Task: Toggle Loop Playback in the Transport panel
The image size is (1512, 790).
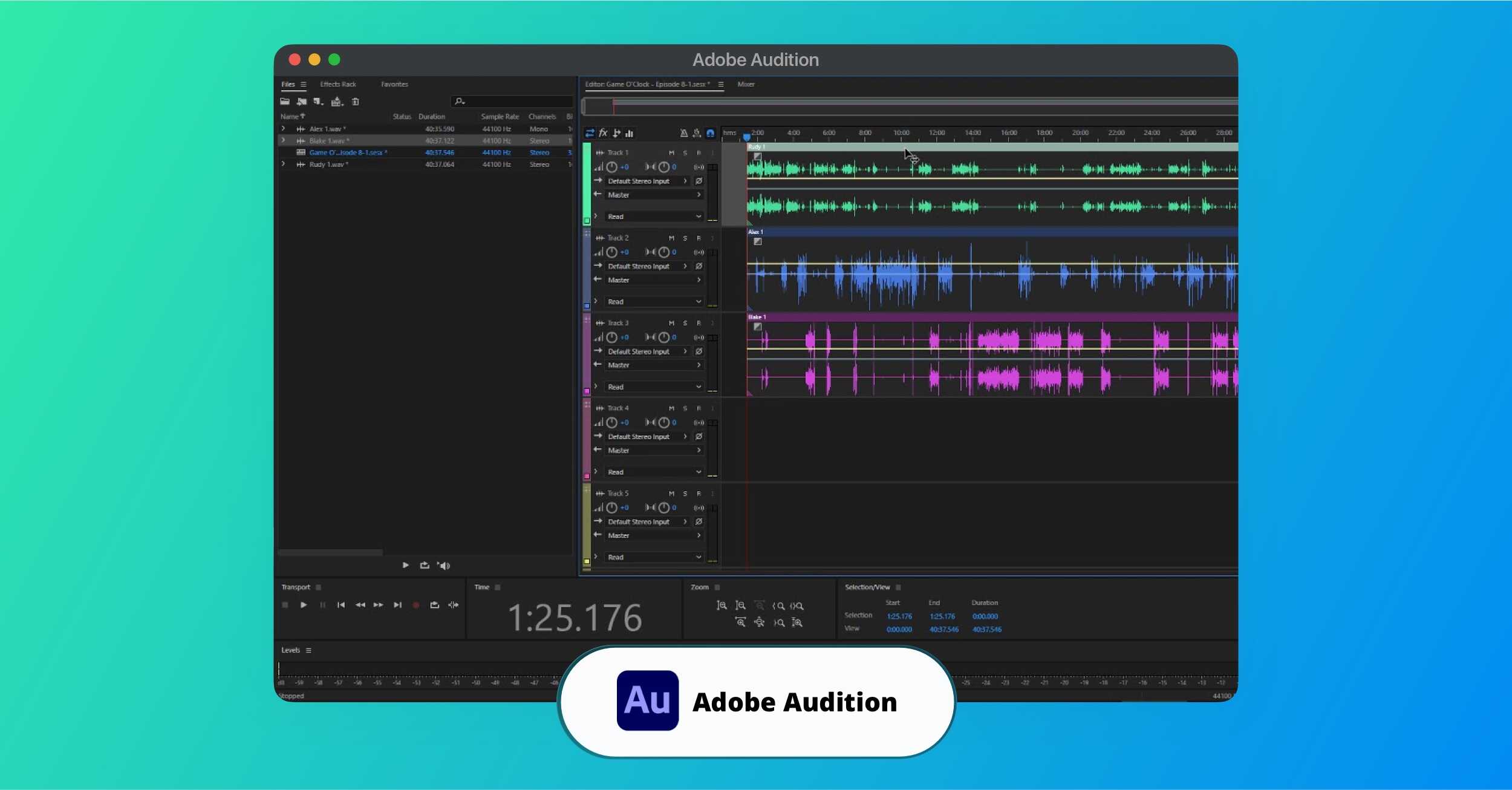Action: click(434, 605)
